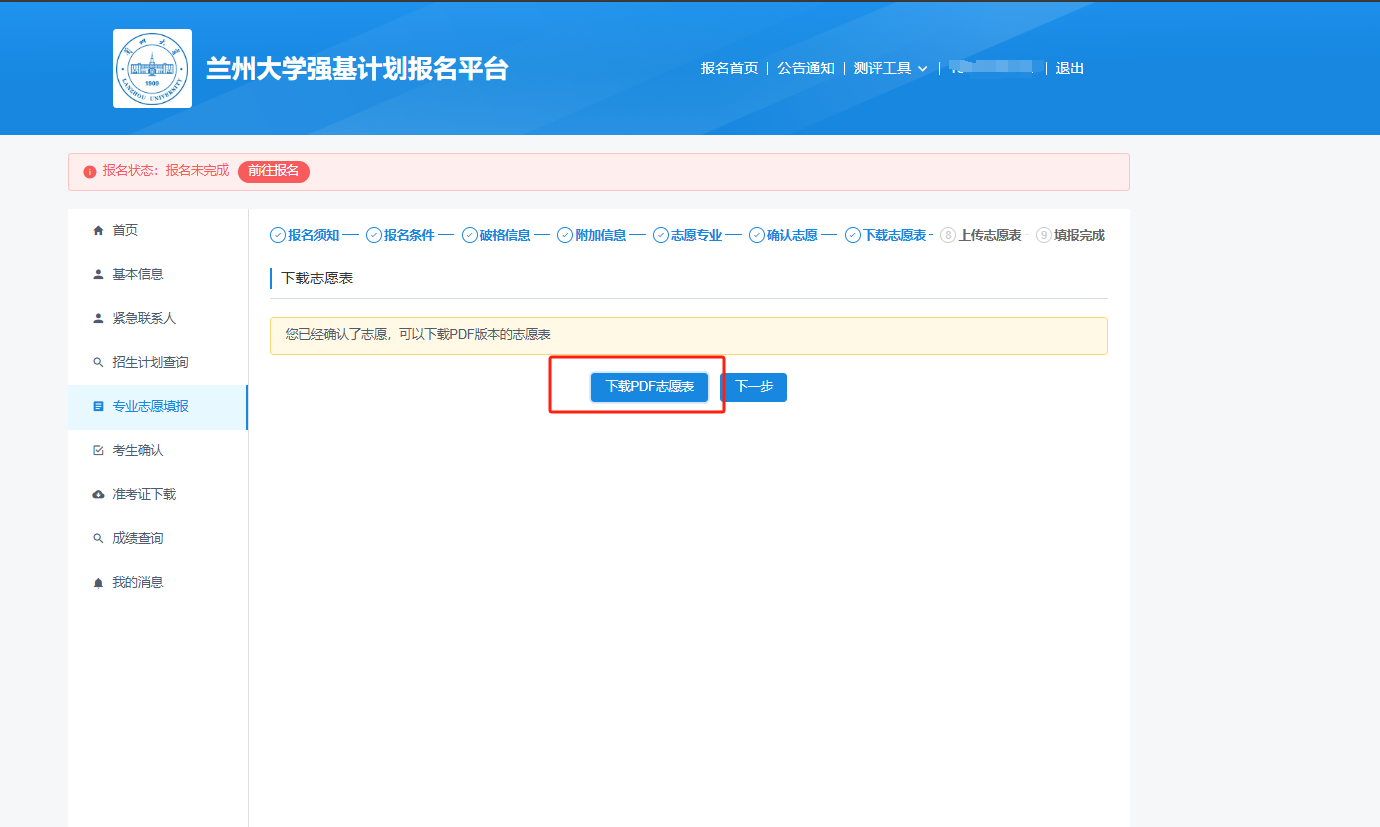
Task: Open 公告通知 in top navigation
Action: [806, 69]
